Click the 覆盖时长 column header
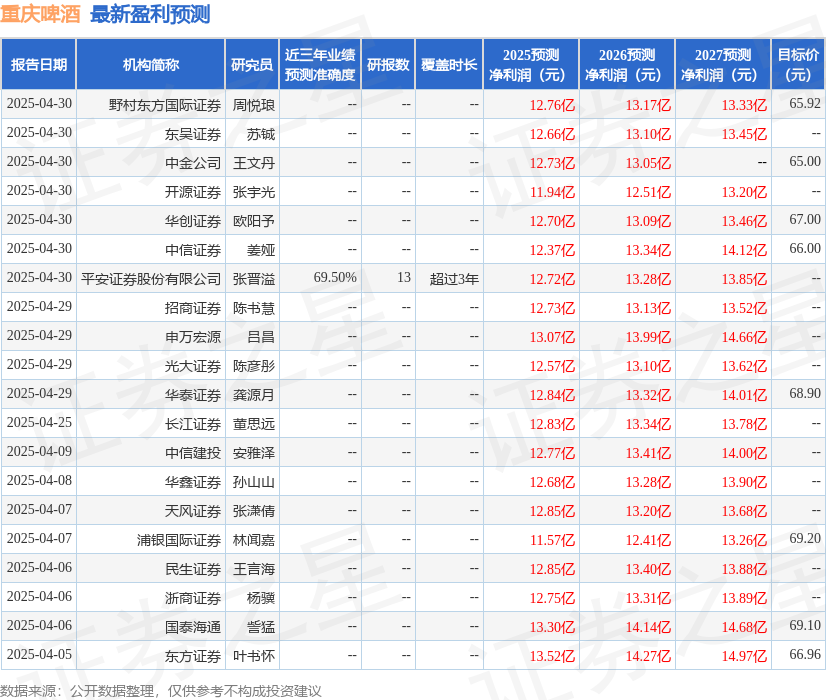The height and width of the screenshot is (700, 826). tap(449, 64)
